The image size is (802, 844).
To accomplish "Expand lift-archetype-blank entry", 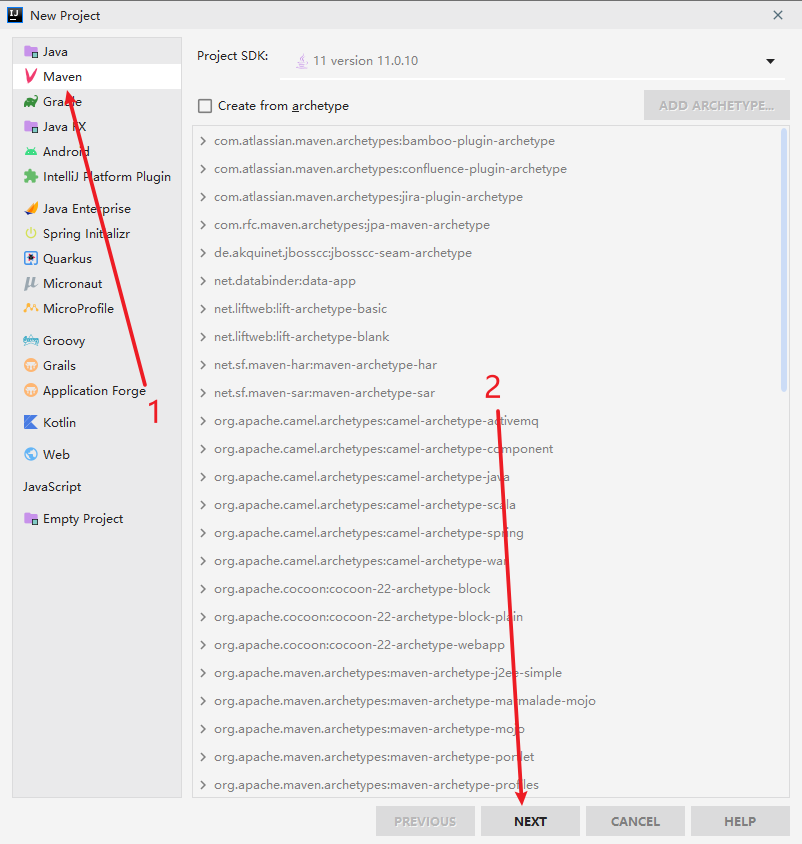I will 203,337.
